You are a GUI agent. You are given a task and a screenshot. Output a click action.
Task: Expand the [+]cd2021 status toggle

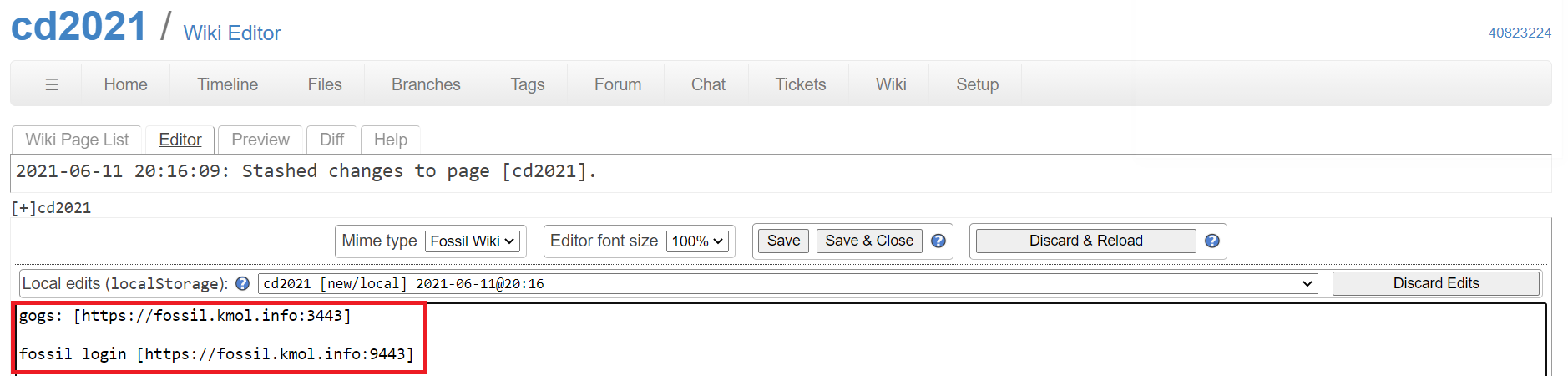(52, 208)
